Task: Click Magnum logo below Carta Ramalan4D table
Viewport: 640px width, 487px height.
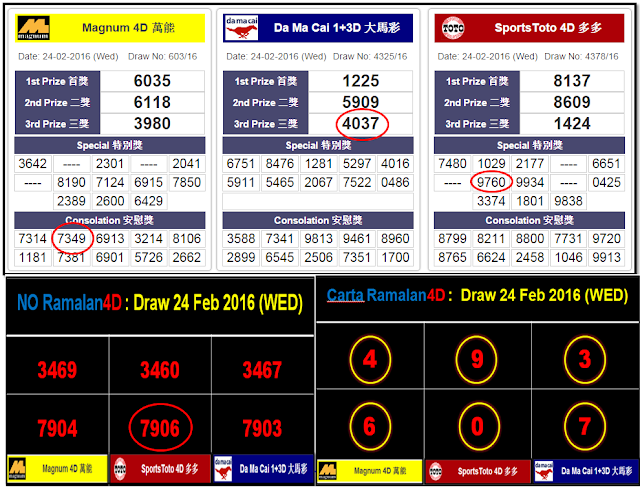Action: coord(328,471)
